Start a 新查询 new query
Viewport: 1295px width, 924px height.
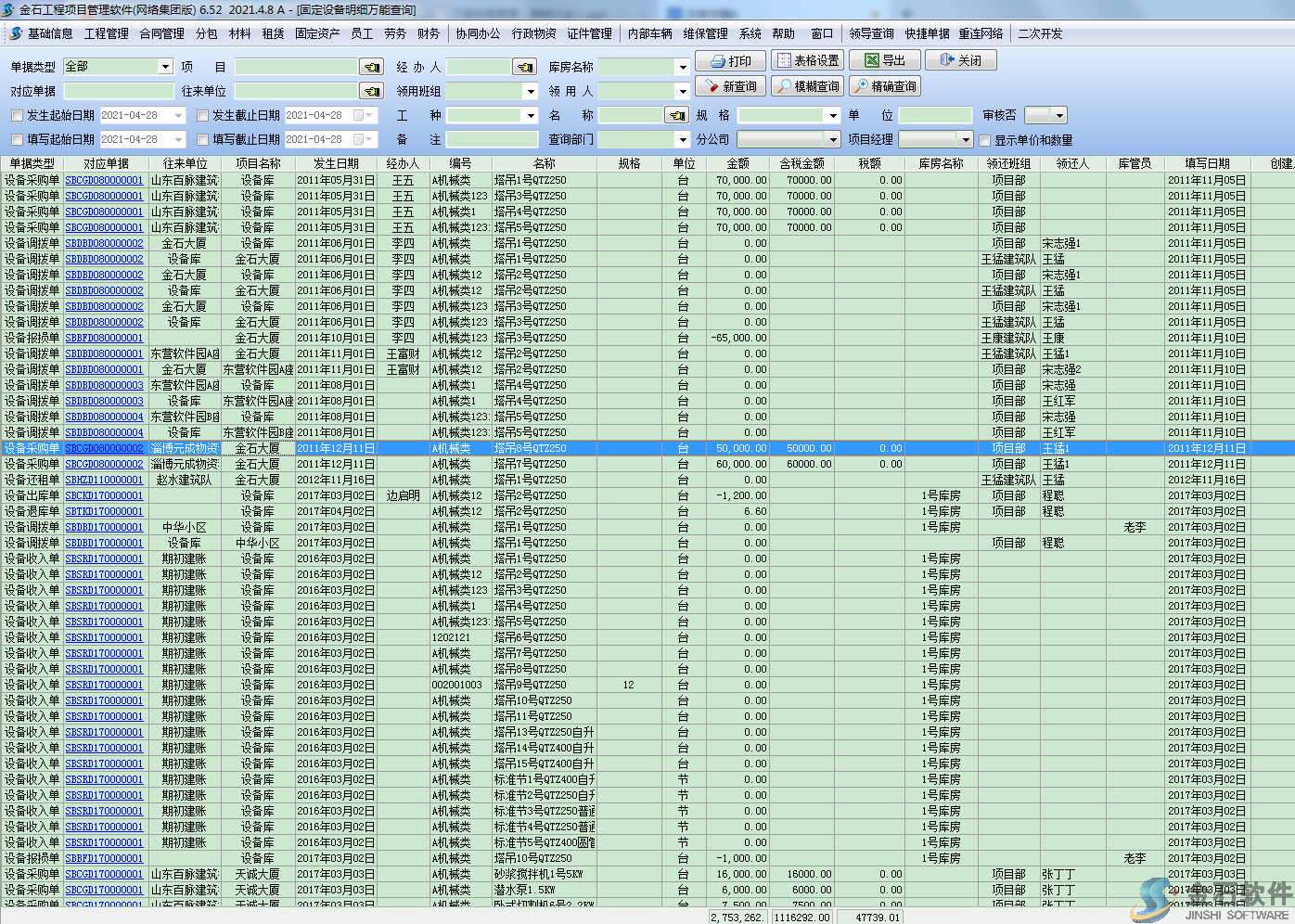click(x=730, y=86)
